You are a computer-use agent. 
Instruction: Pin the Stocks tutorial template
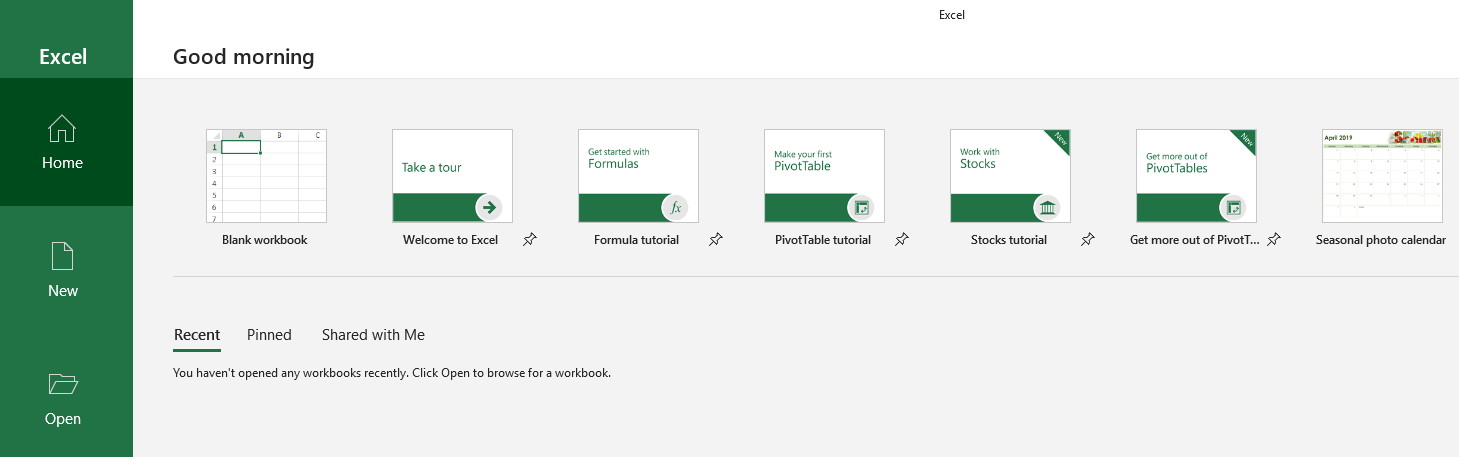tap(1088, 240)
